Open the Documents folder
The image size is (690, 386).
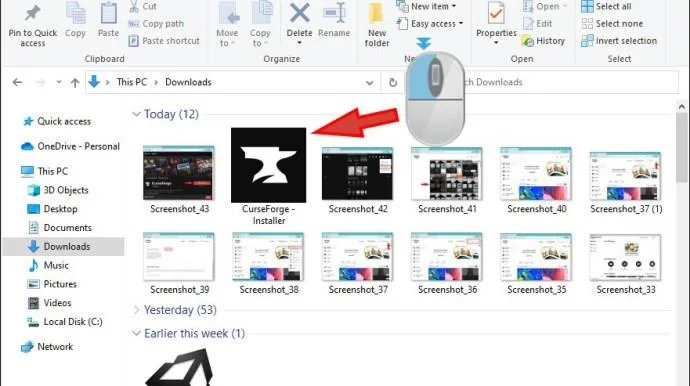pos(60,228)
